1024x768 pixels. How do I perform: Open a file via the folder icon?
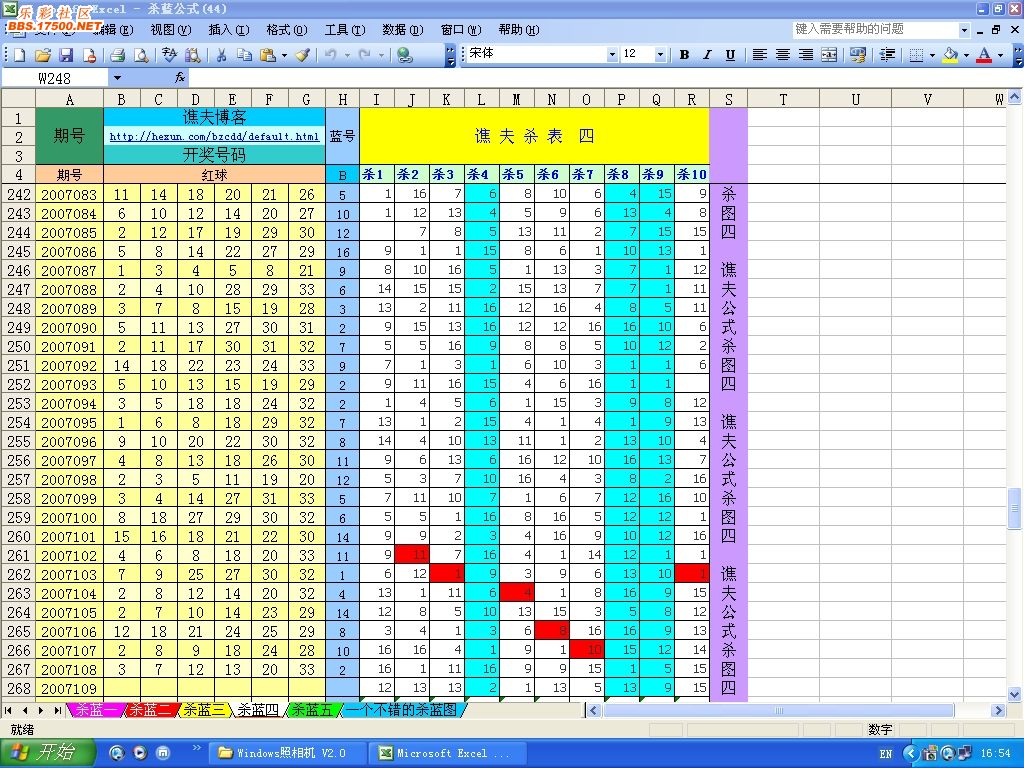tap(42, 56)
